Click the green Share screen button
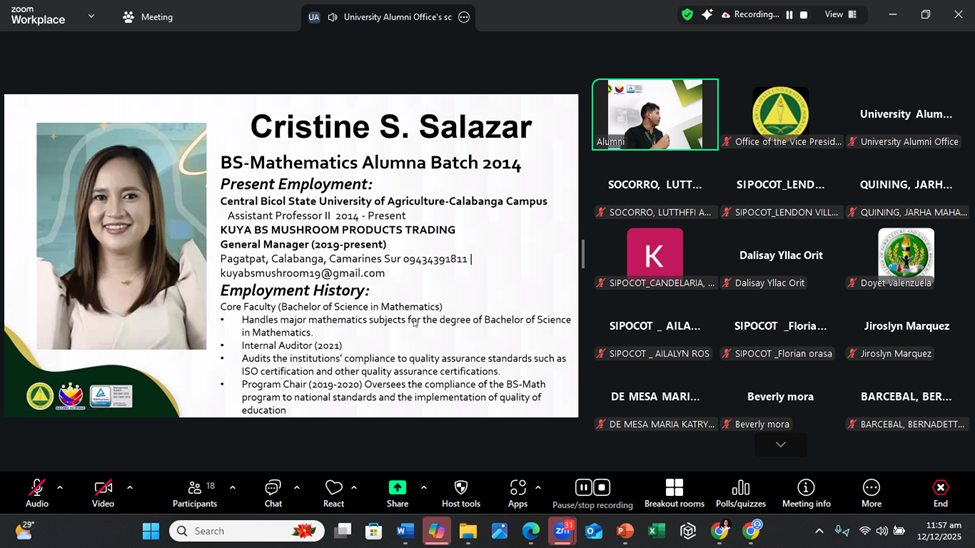 click(x=397, y=490)
